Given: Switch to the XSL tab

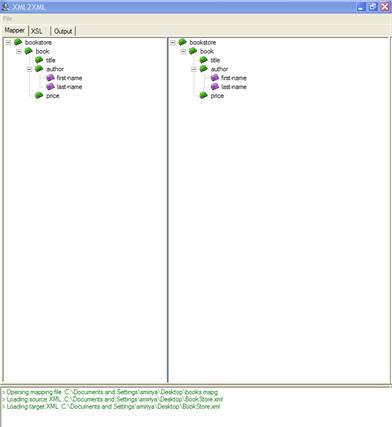Looking at the screenshot, I should [x=37, y=31].
